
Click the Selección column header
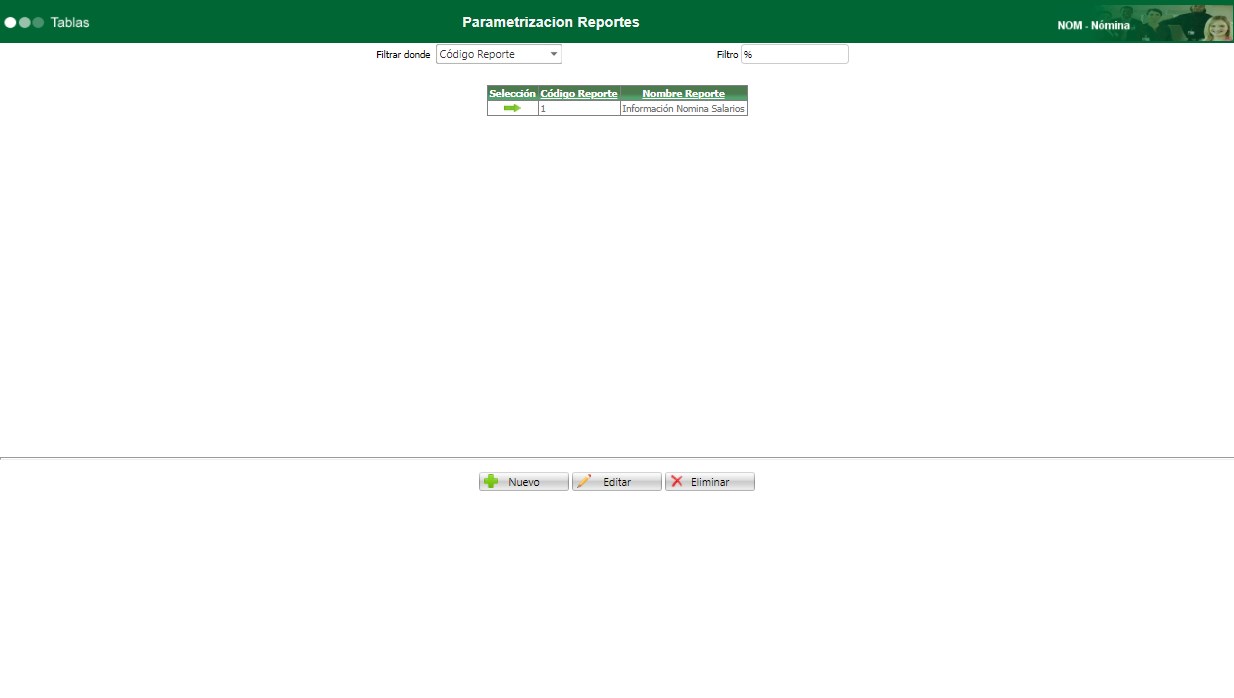(512, 93)
